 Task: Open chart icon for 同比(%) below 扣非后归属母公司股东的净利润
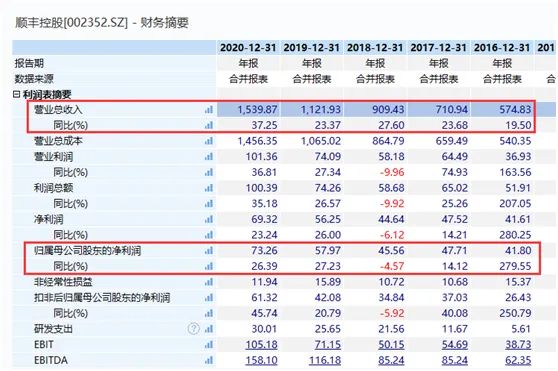[x=209, y=313]
